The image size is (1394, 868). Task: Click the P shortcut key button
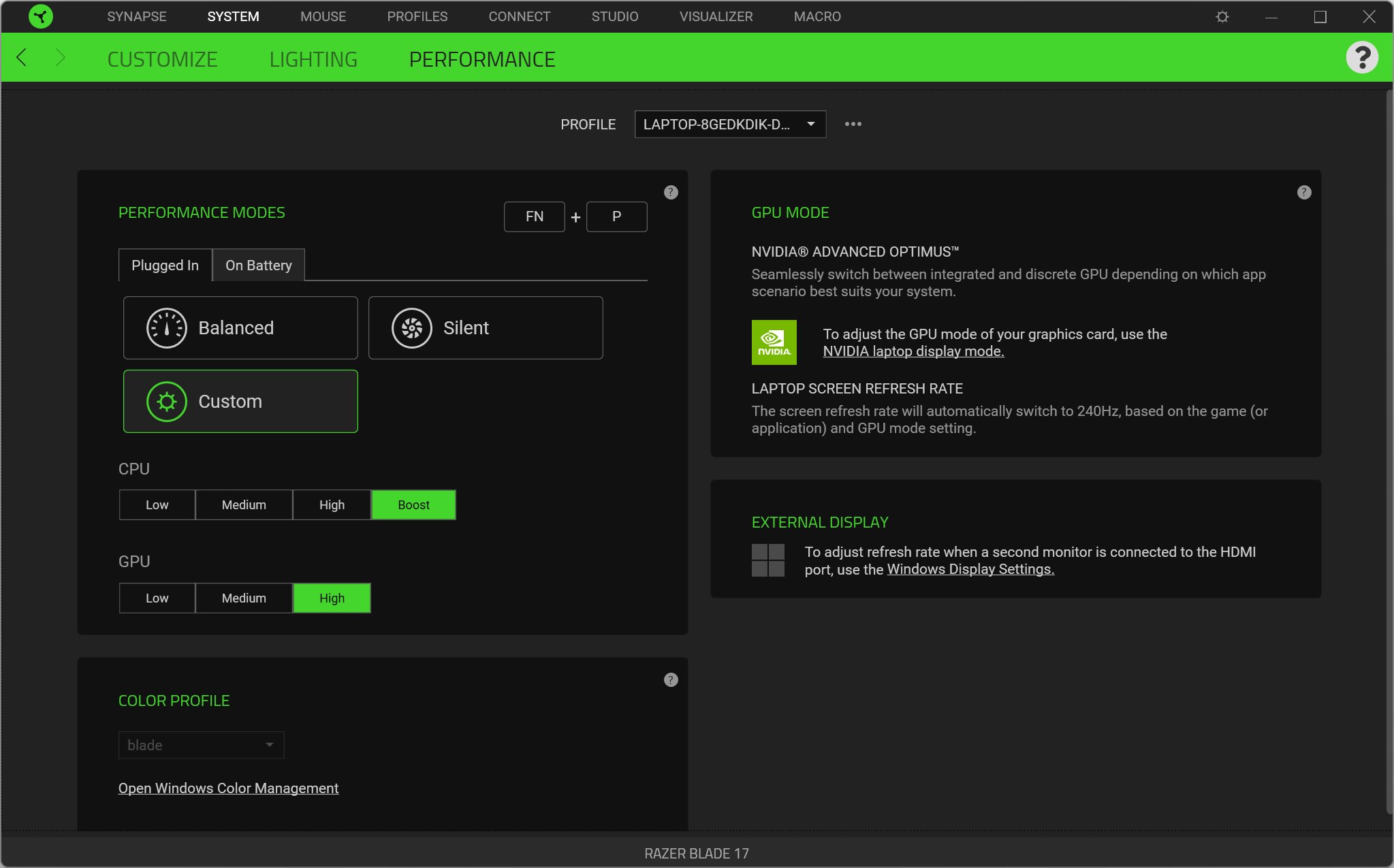coord(617,217)
